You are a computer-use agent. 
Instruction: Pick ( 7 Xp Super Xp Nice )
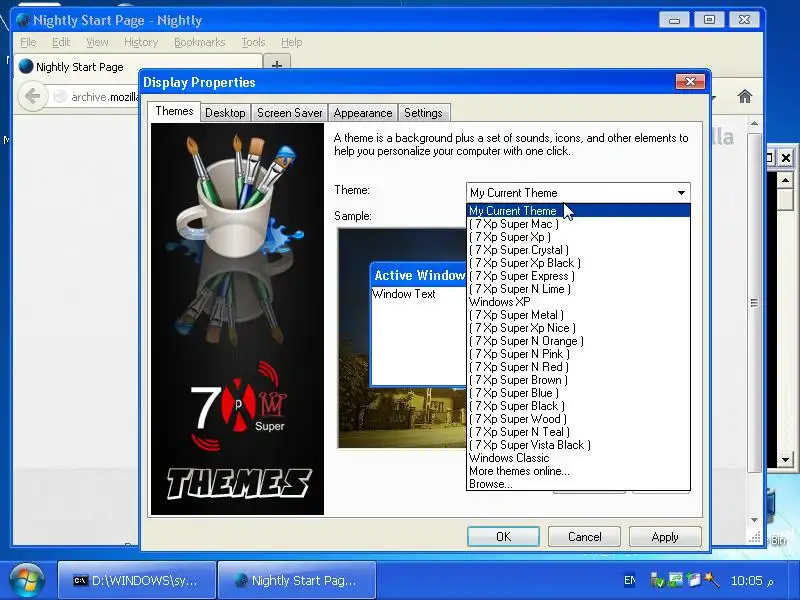(x=578, y=328)
